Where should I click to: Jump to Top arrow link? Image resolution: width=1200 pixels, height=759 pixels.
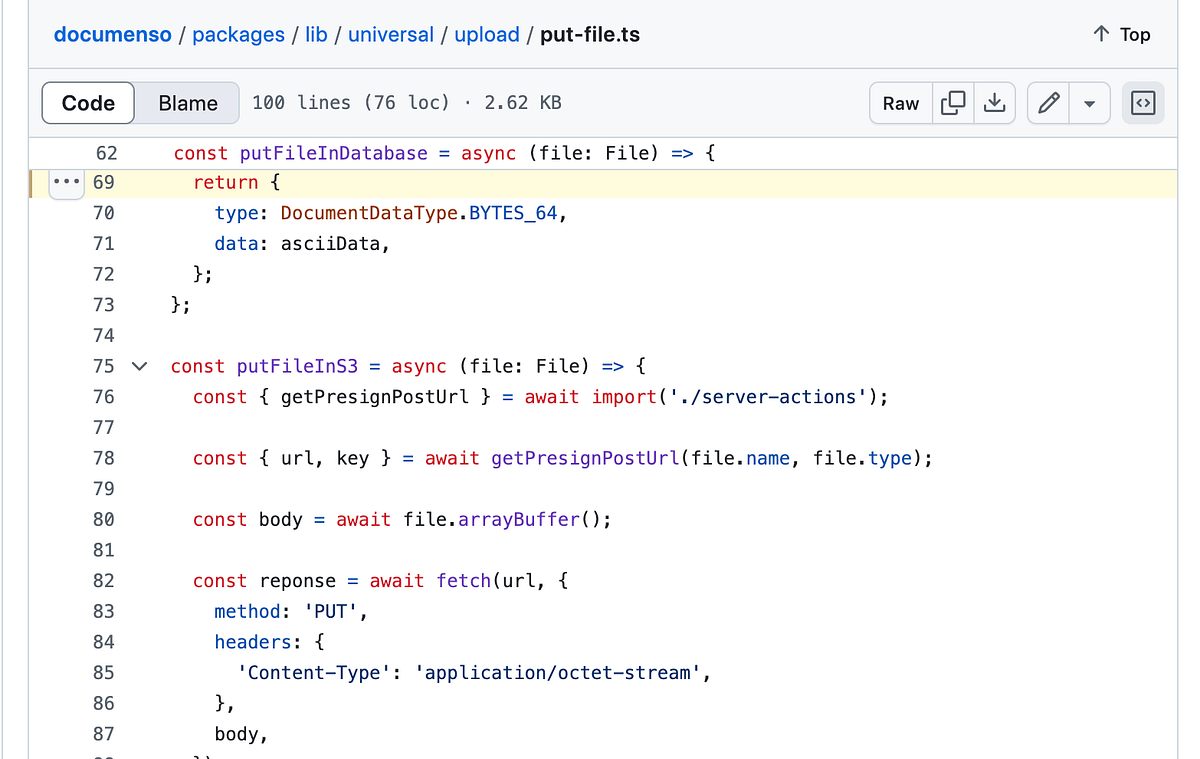(x=1121, y=34)
